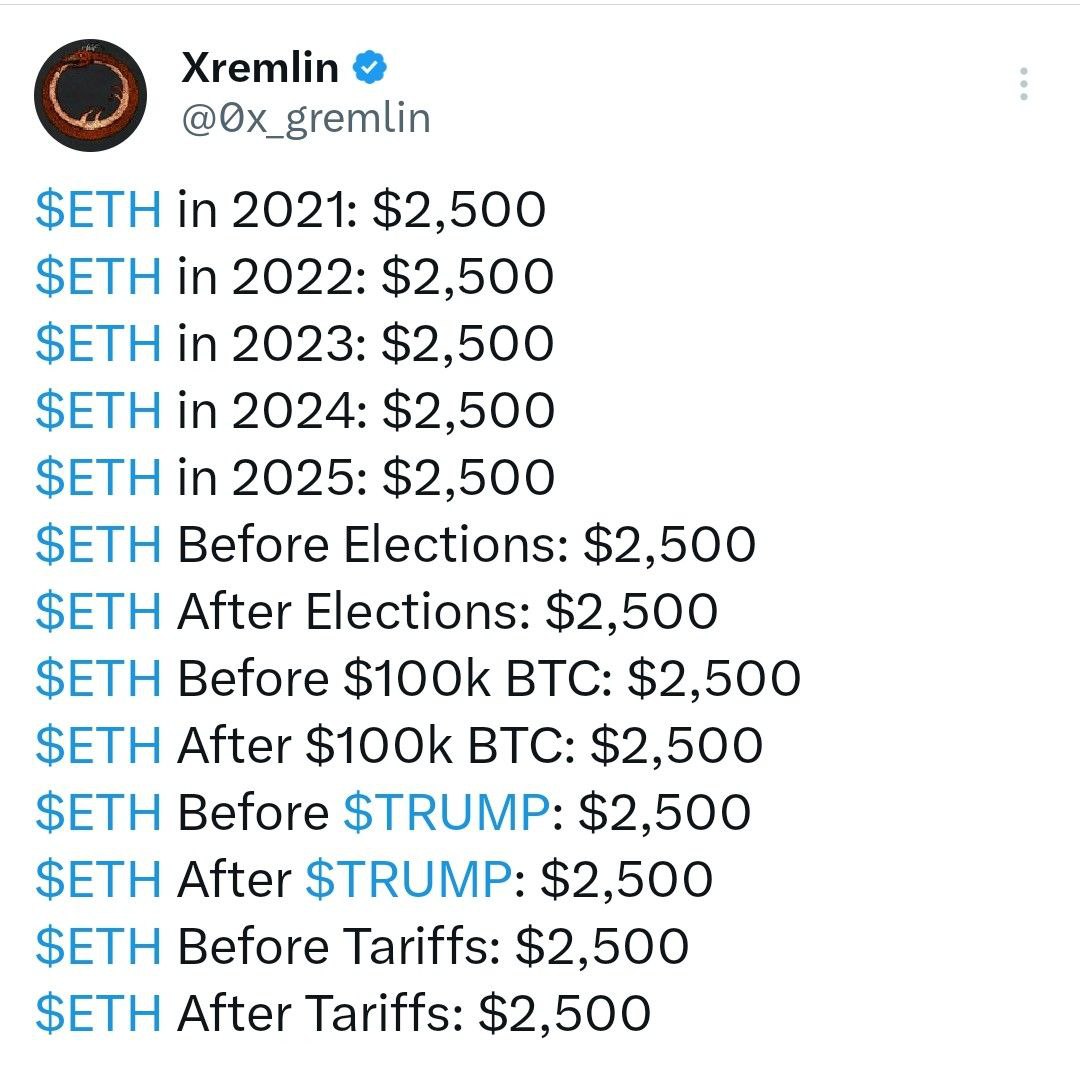Click the $ETH cashtag on the 2025 line
Viewport: 1080px width, 1065px height.
click(x=98, y=477)
